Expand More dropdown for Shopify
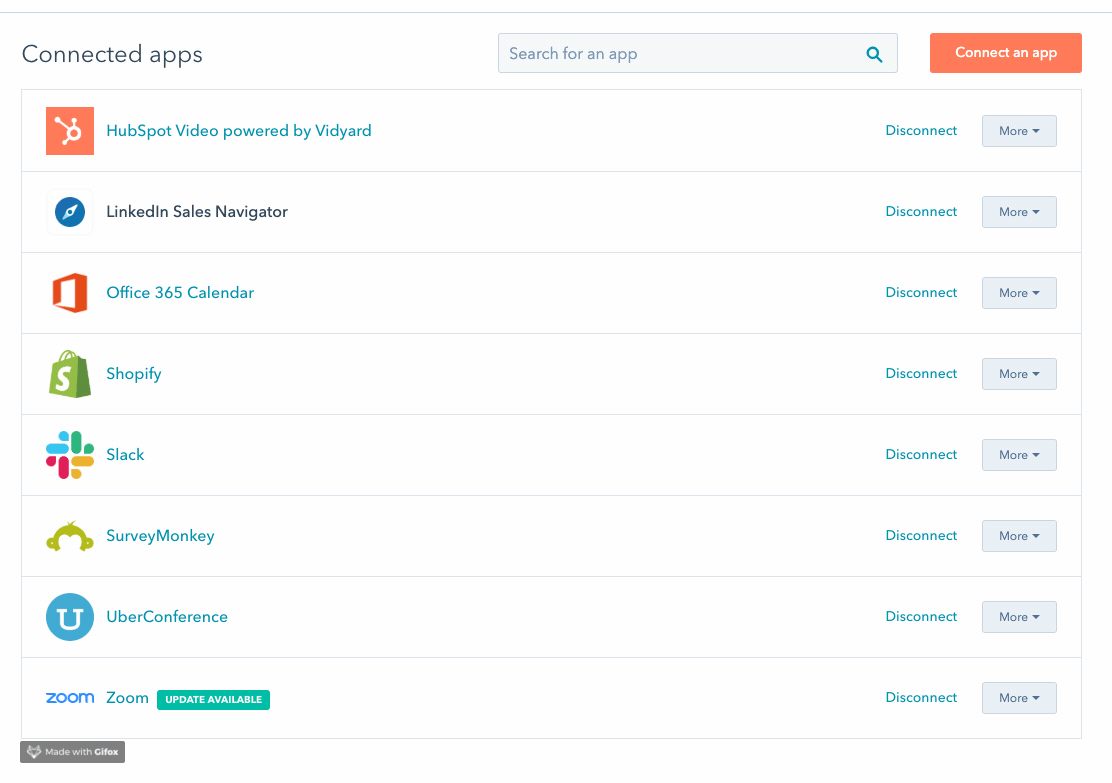The height and width of the screenshot is (783, 1112). (x=1019, y=374)
